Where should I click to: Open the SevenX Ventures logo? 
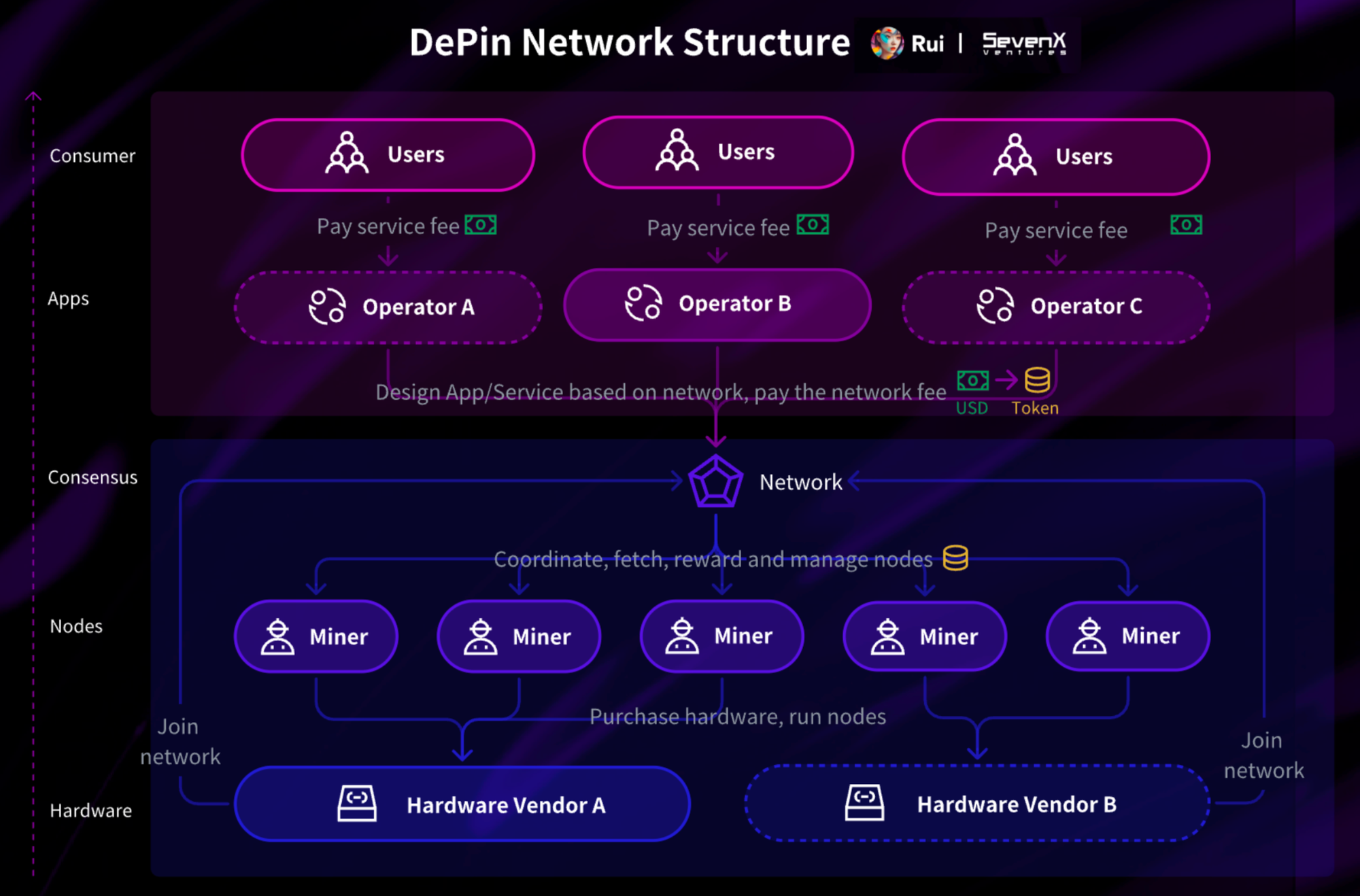[x=1023, y=43]
